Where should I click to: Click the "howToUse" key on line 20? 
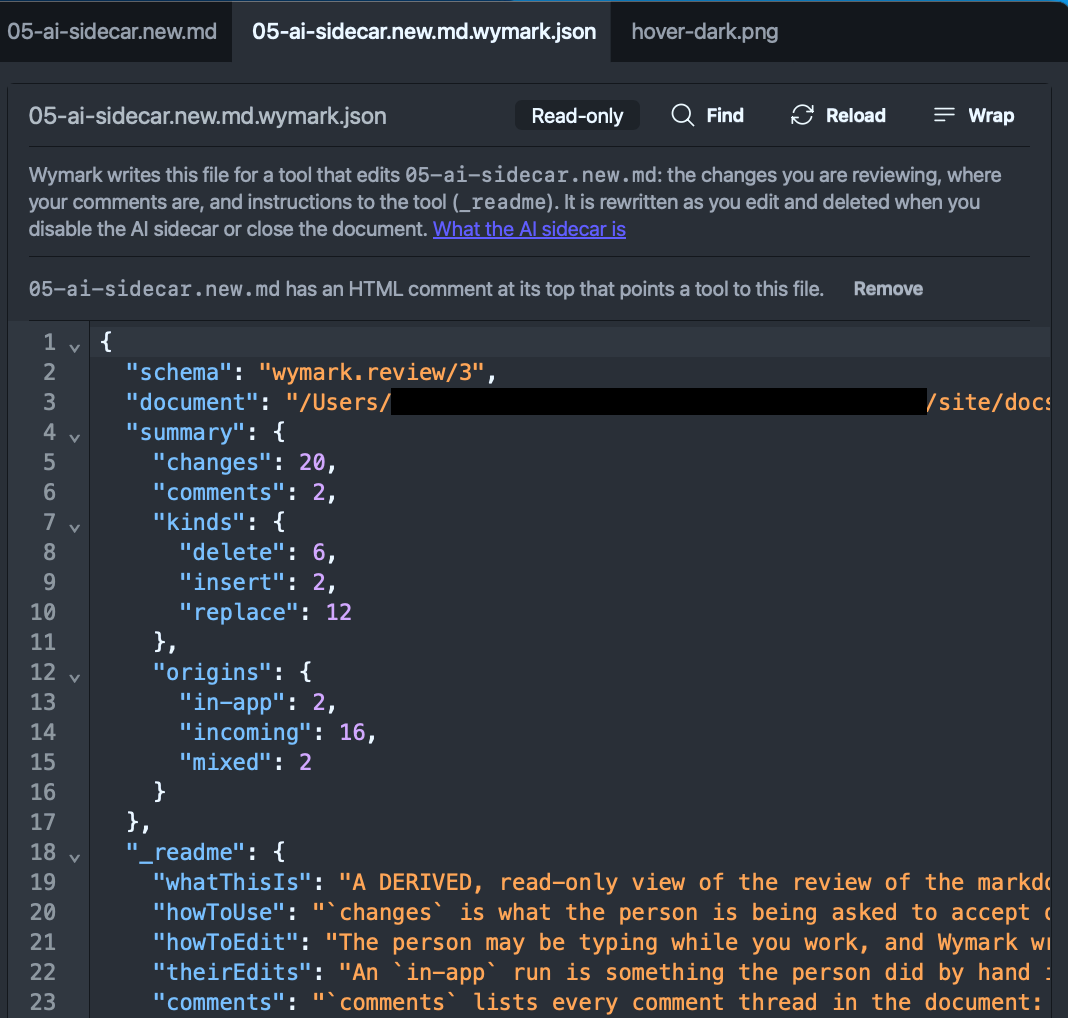[x=219, y=912]
